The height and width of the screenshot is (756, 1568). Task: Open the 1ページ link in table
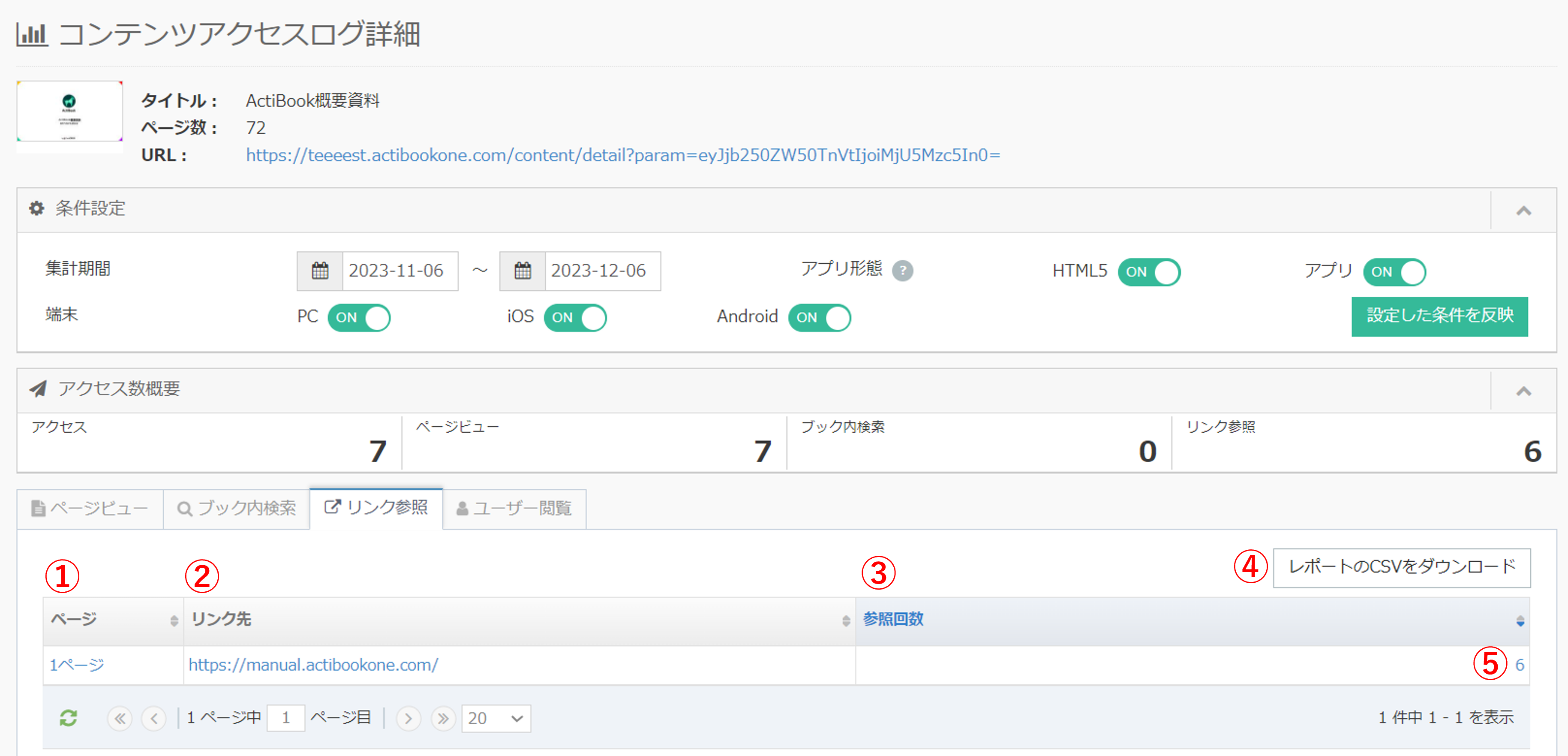point(77,665)
